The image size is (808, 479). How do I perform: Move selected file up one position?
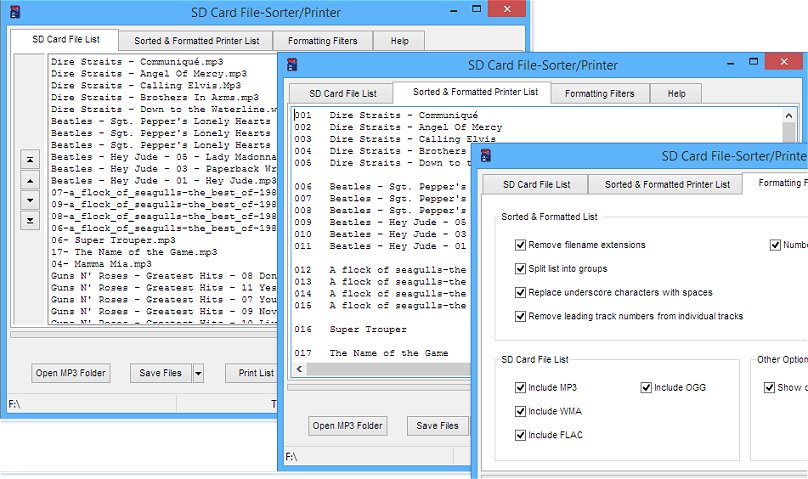tap(30, 180)
